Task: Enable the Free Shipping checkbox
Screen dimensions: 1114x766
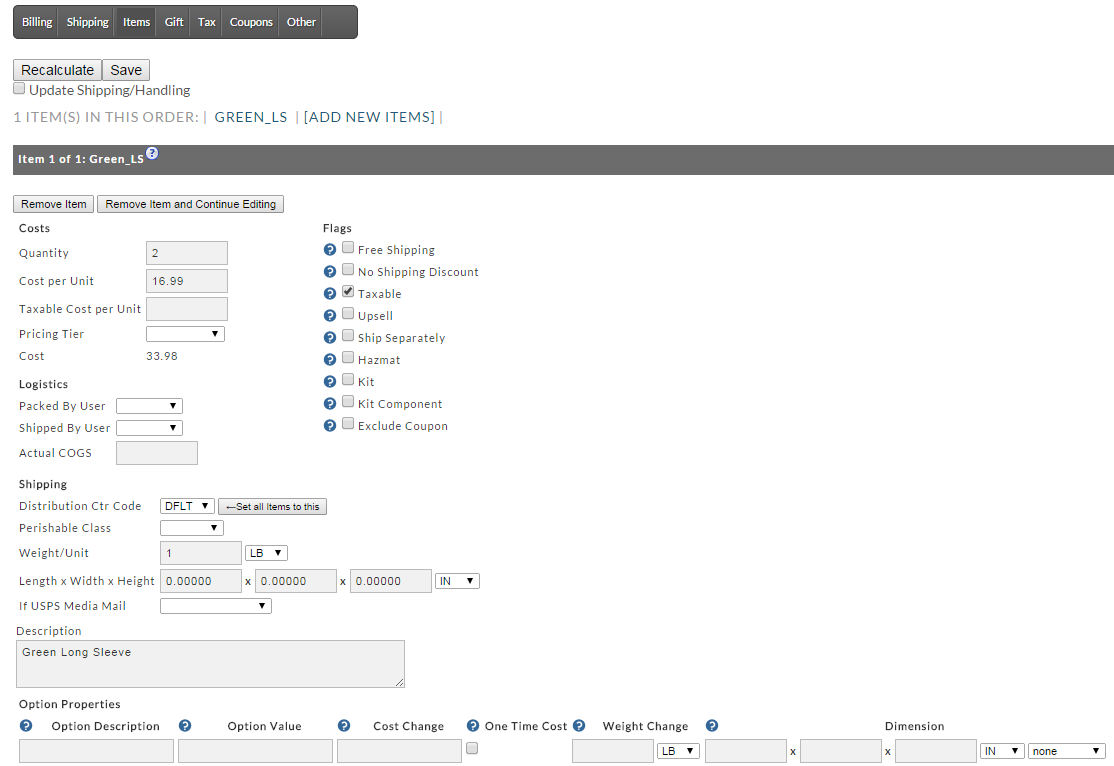Action: click(348, 247)
